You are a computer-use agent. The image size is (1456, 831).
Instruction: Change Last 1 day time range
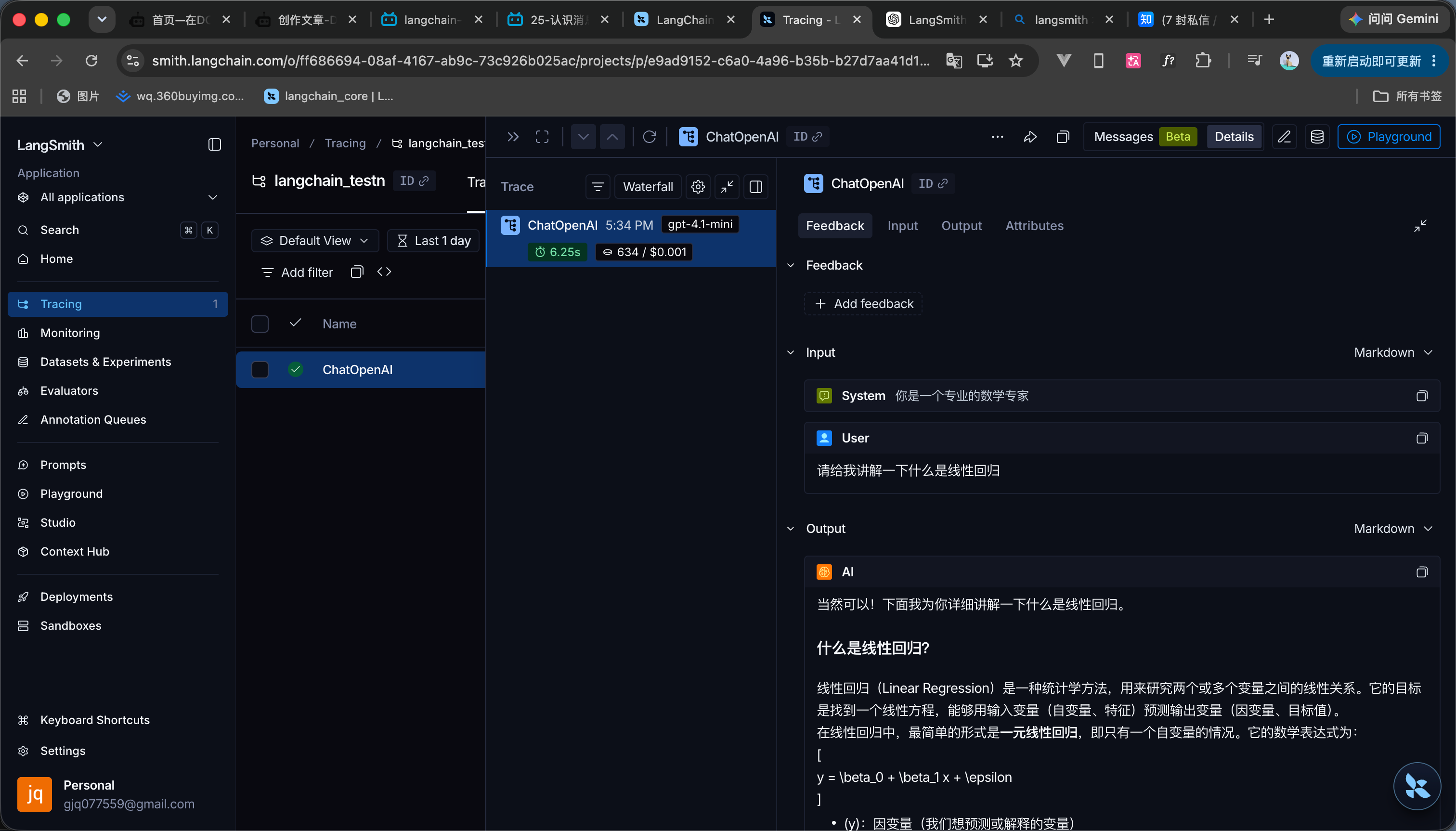[x=434, y=241]
